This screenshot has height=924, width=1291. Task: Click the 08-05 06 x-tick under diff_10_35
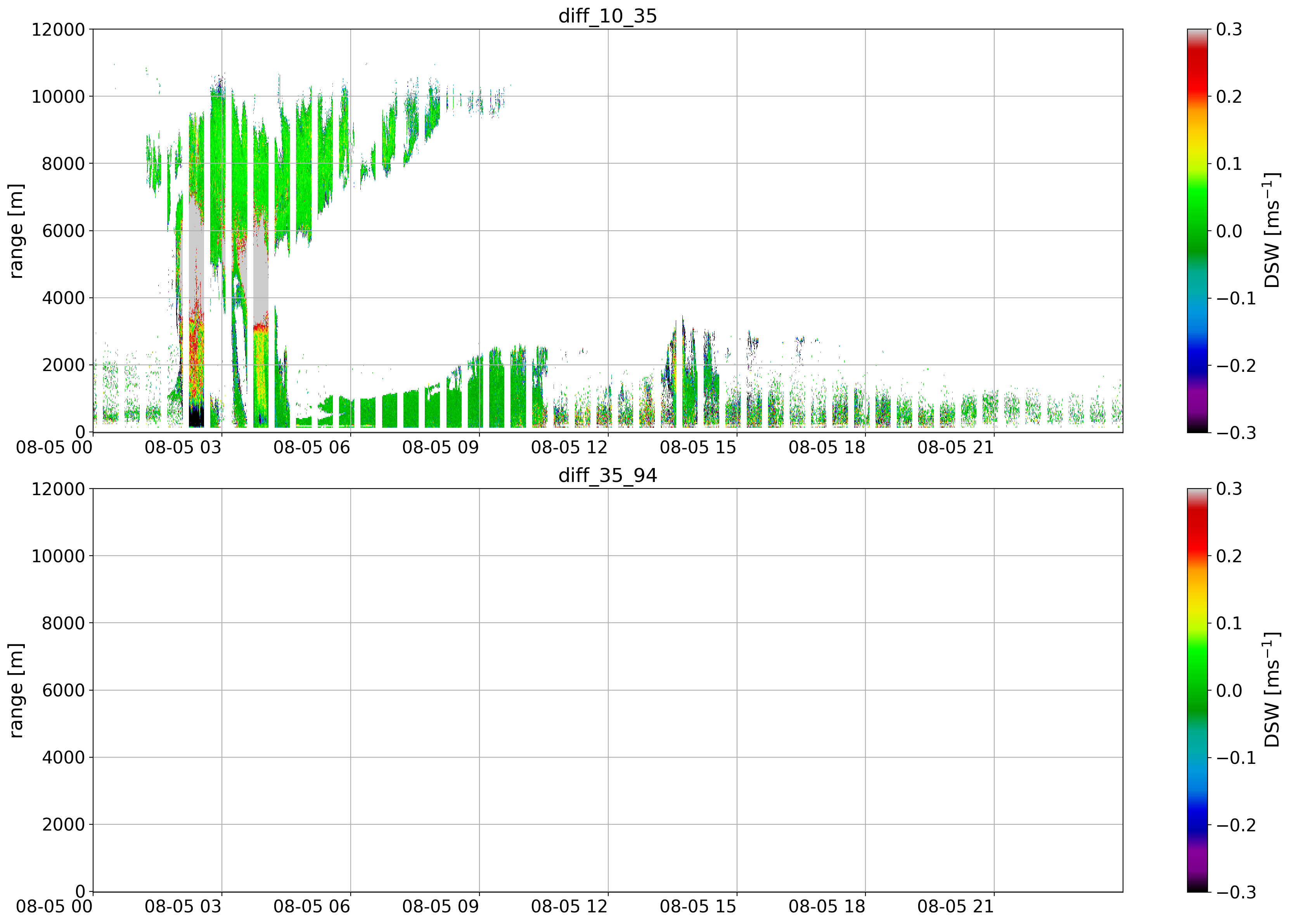(312, 447)
